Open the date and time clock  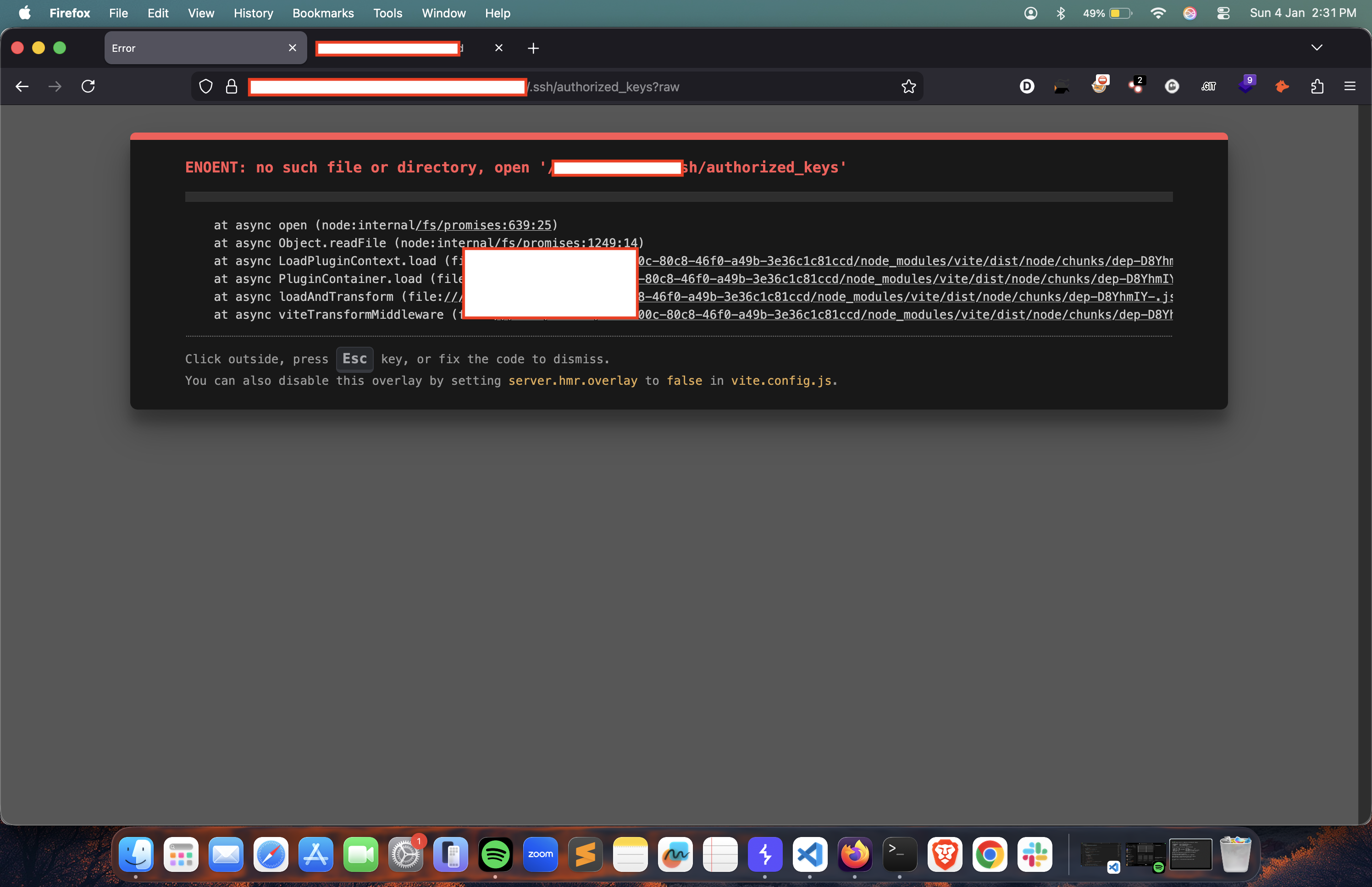click(1303, 13)
